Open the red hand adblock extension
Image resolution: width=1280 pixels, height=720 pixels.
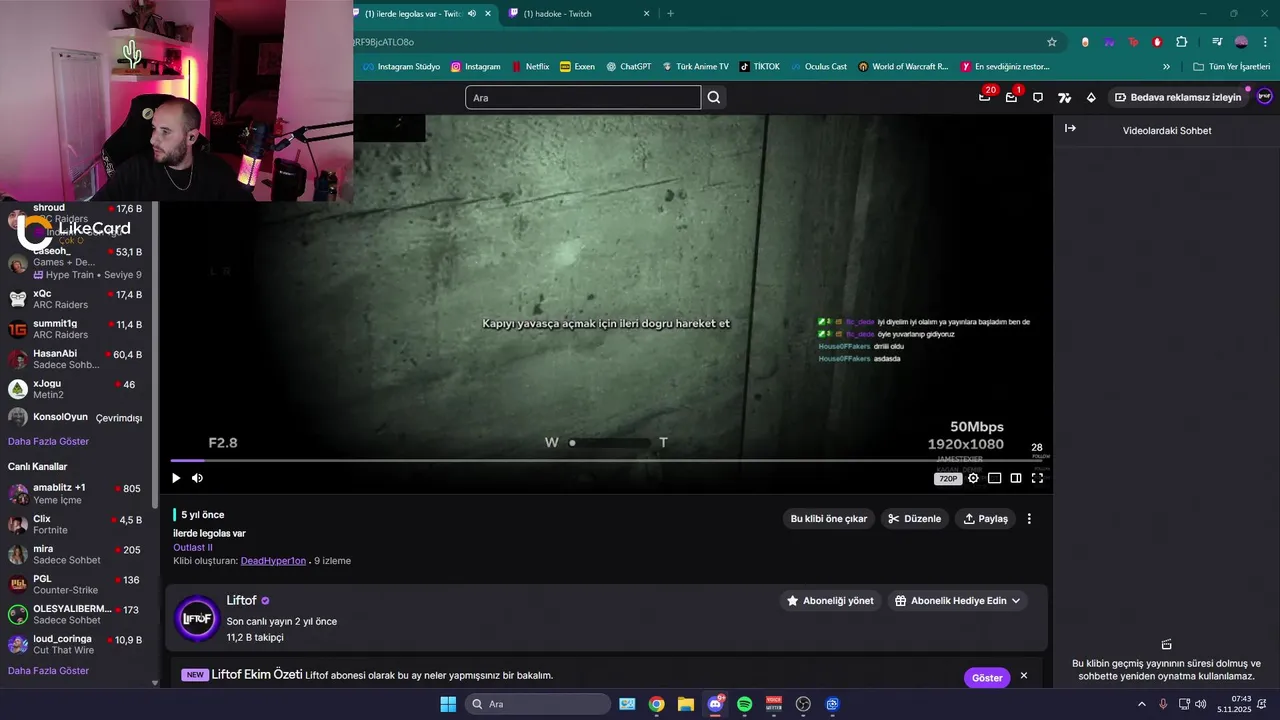coord(1157,42)
